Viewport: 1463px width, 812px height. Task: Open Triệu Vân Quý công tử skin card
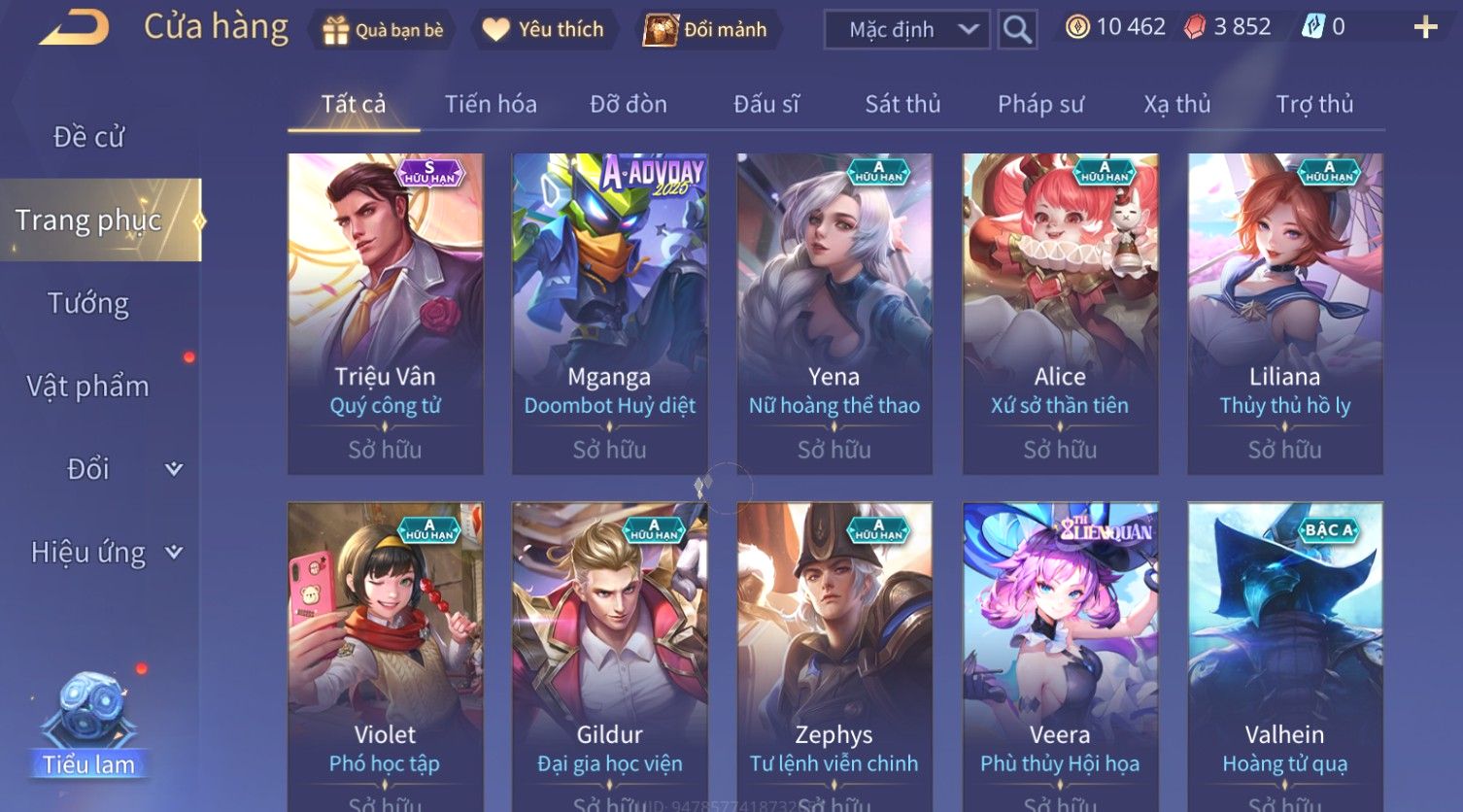tap(386, 313)
